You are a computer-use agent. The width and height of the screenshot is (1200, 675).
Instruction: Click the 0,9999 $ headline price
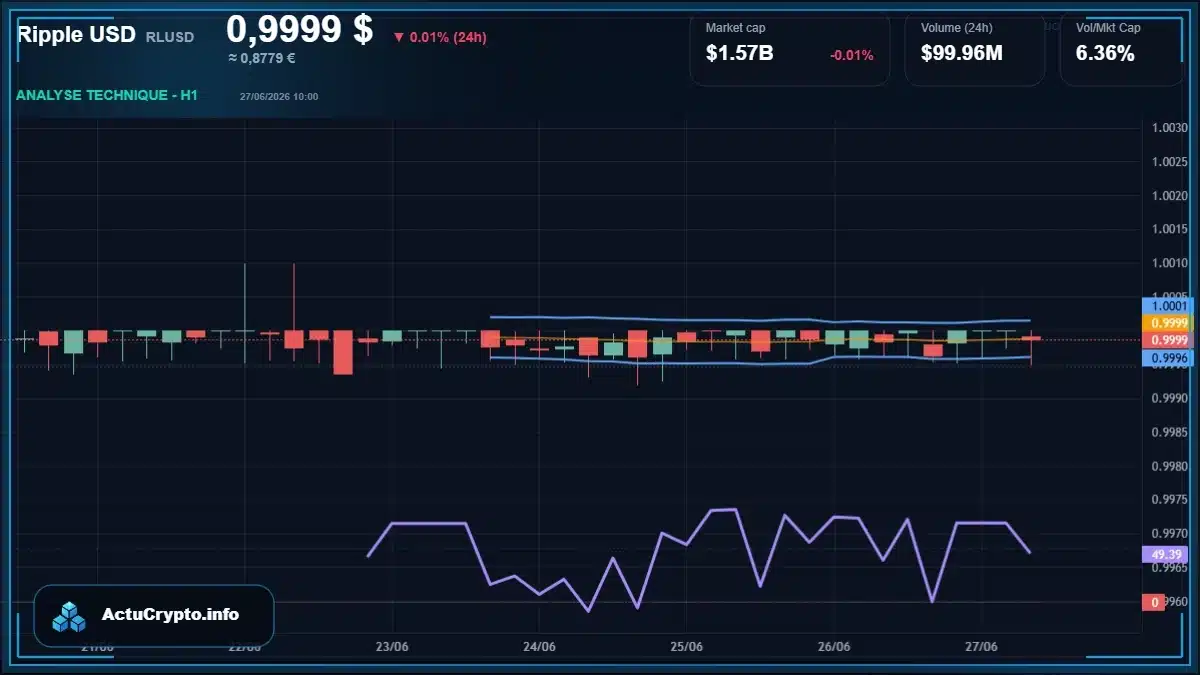[x=299, y=29]
